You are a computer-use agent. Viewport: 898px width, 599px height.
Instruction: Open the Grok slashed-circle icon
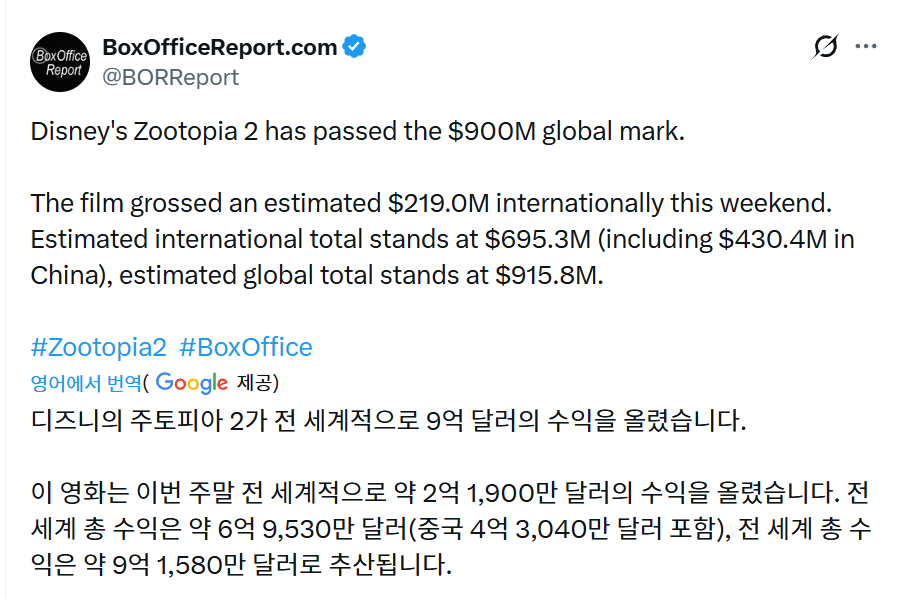tap(826, 47)
